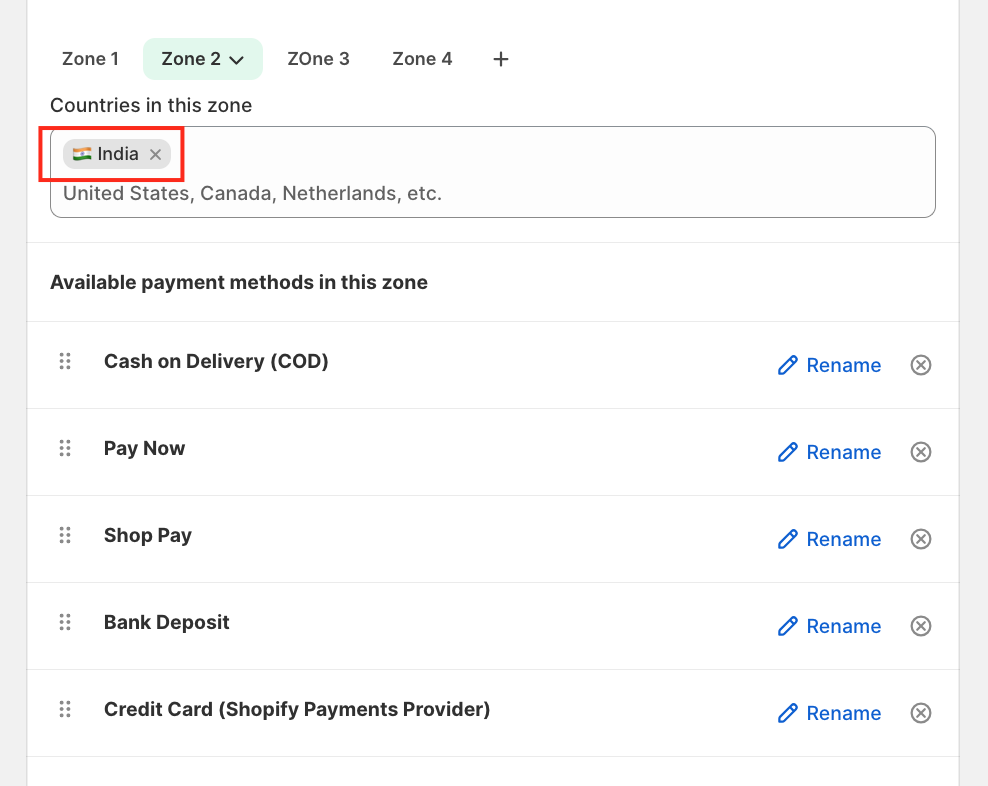Remove Cash on Delivery payment method
The image size is (988, 786).
coord(920,365)
